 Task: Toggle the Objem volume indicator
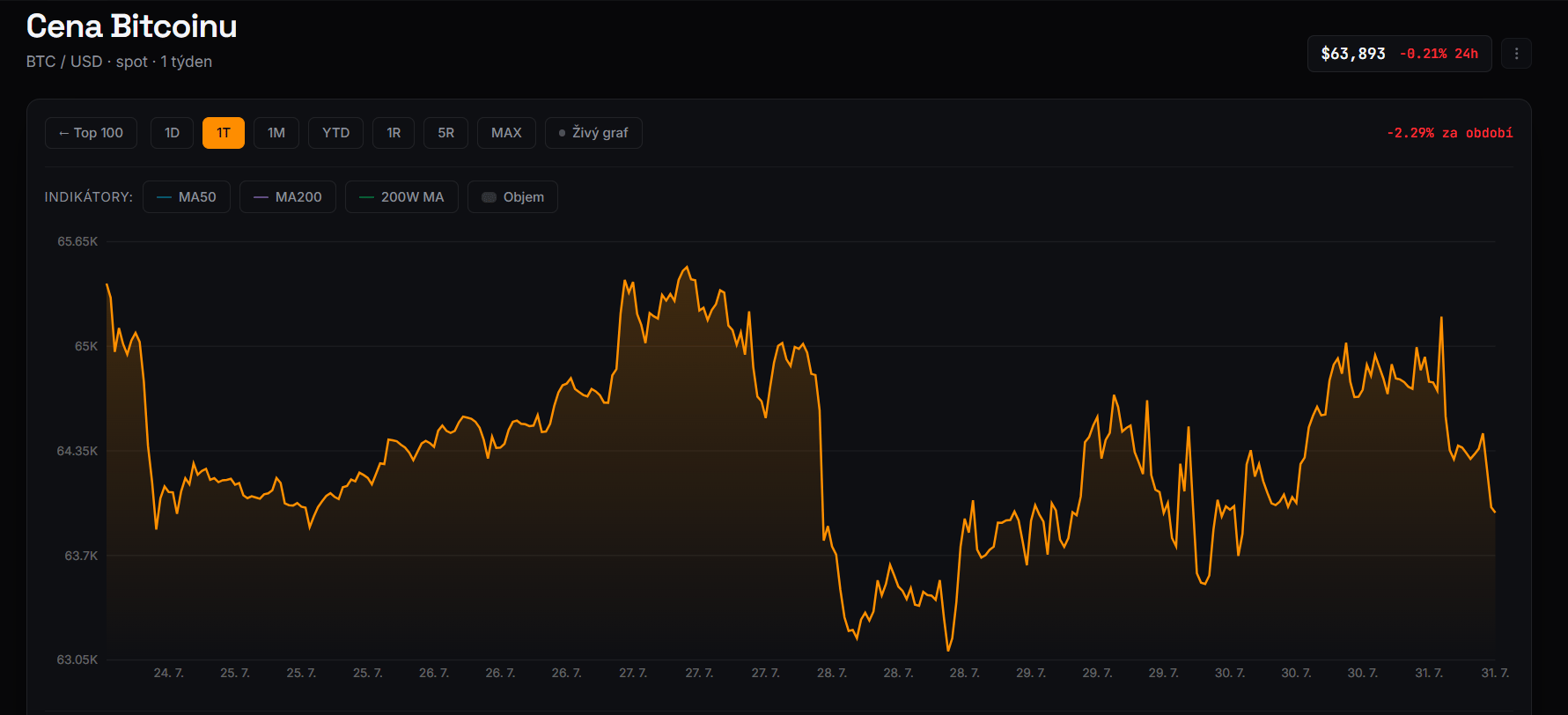tap(512, 197)
